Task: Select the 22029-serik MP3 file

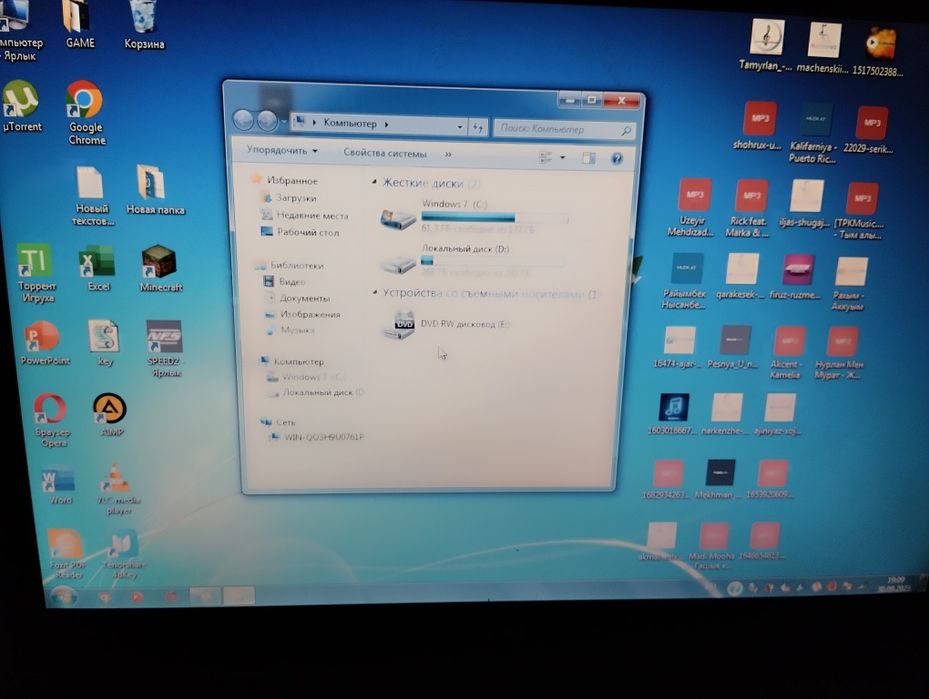Action: pyautogui.click(x=870, y=132)
